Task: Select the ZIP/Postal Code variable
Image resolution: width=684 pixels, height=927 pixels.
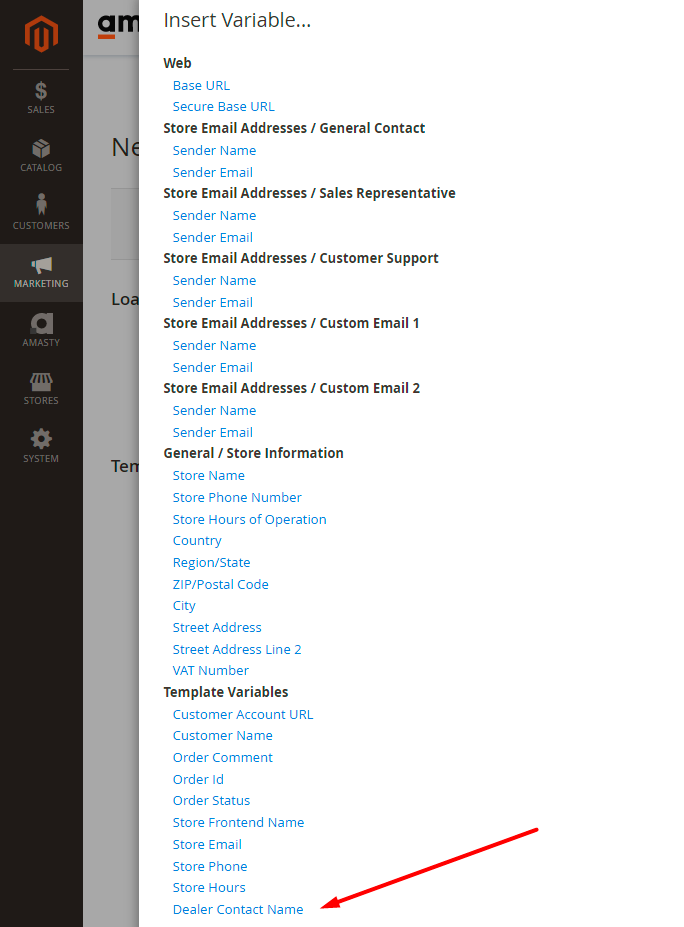Action: (220, 584)
